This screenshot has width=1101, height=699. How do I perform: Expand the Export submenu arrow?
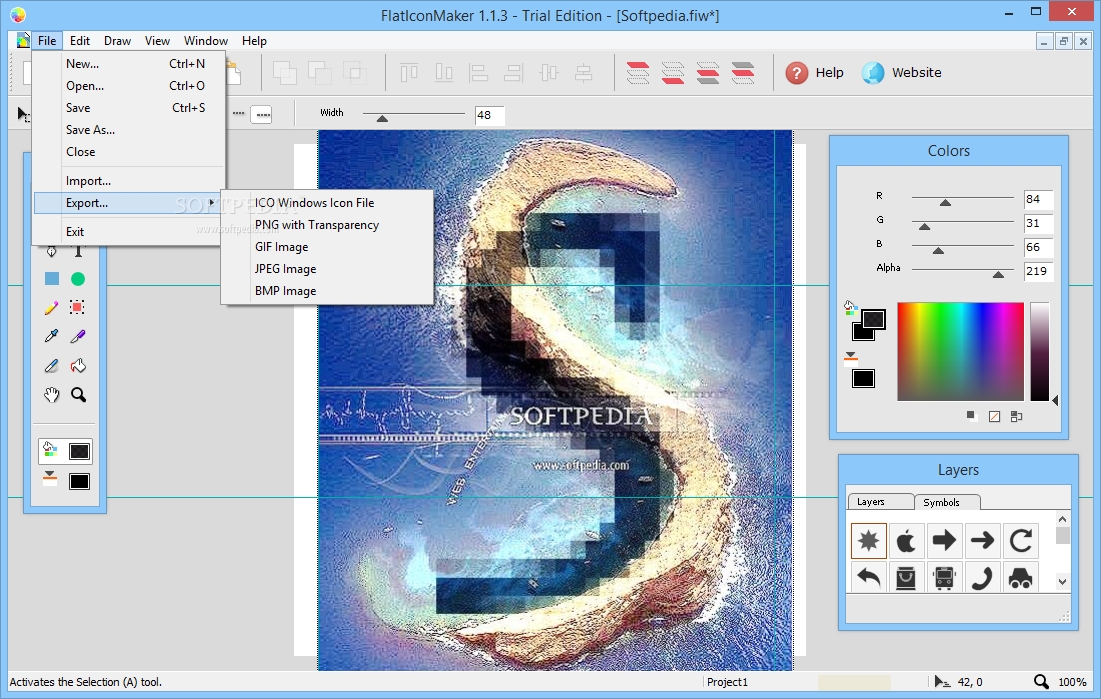[x=211, y=202]
